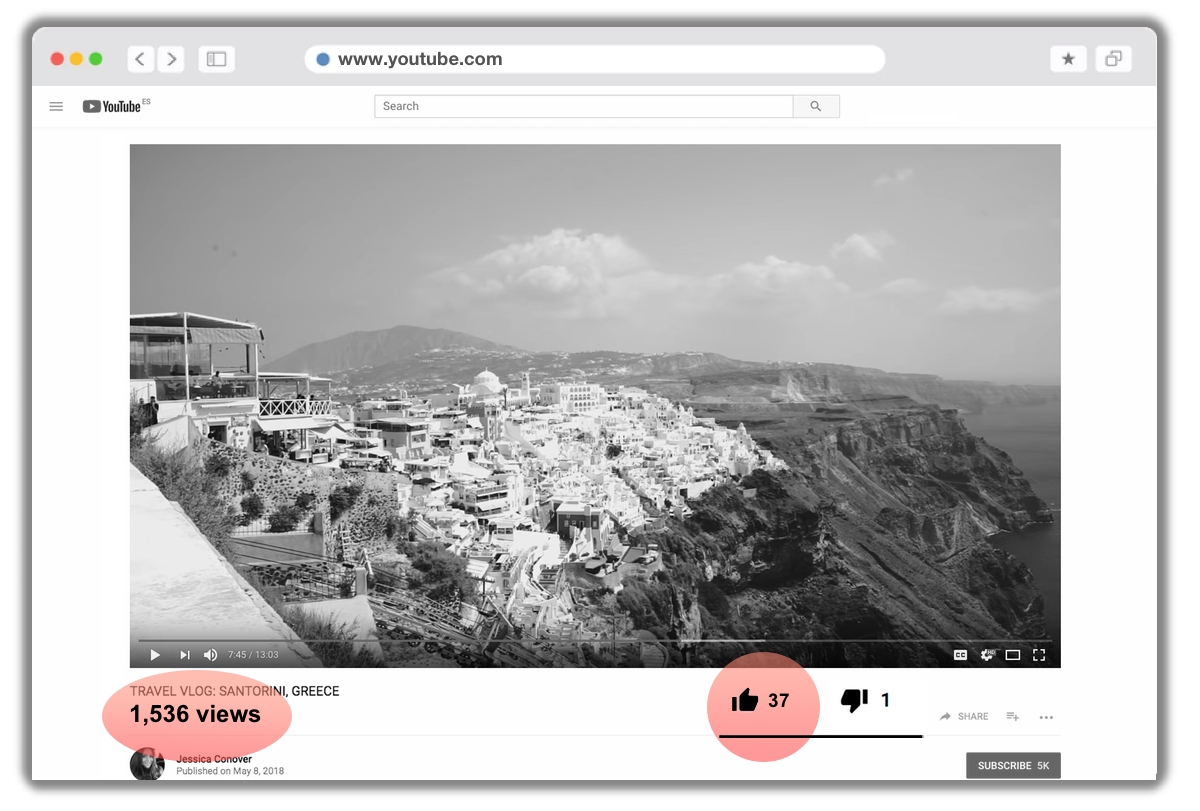The height and width of the screenshot is (811, 1200).
Task: Toggle the browser sidebar panel
Action: pyautogui.click(x=216, y=59)
